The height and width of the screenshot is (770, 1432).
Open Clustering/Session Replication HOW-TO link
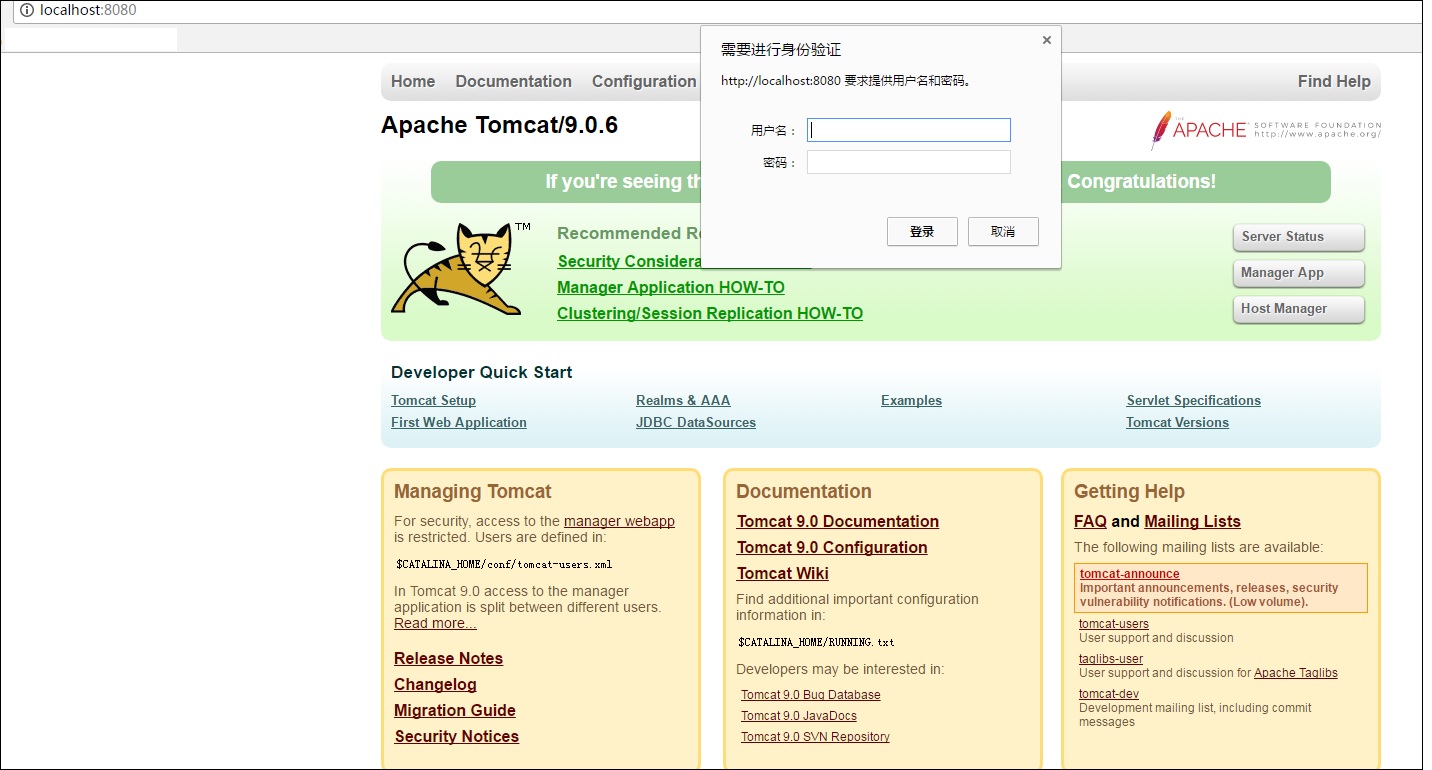710,314
